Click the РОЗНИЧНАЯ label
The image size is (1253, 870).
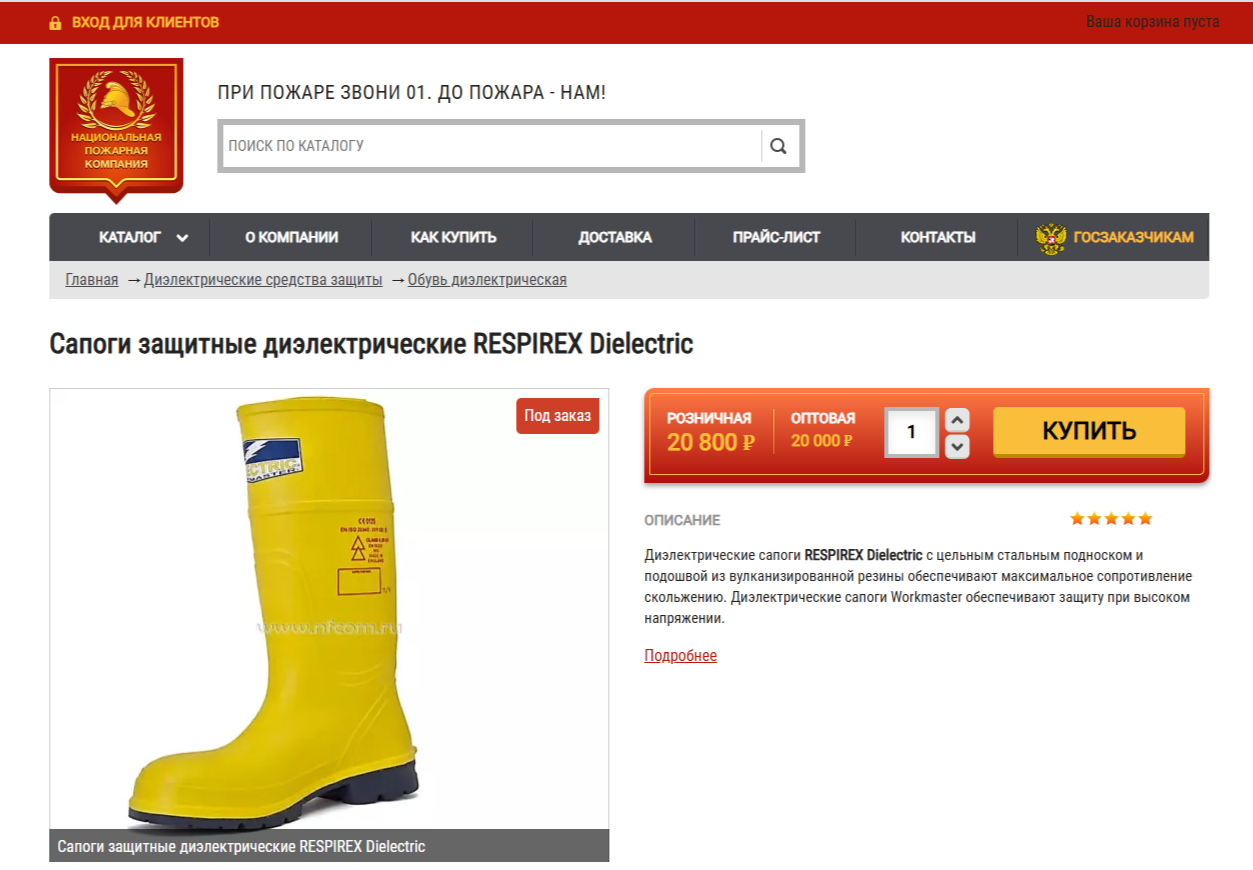(x=709, y=418)
